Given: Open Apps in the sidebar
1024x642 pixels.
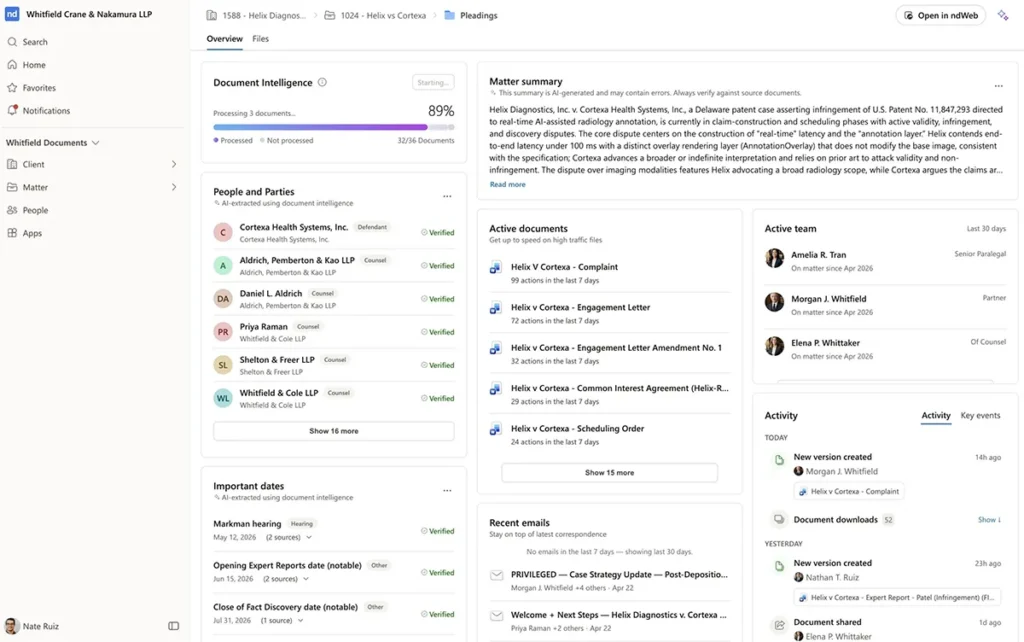Looking at the screenshot, I should (x=24, y=233).
